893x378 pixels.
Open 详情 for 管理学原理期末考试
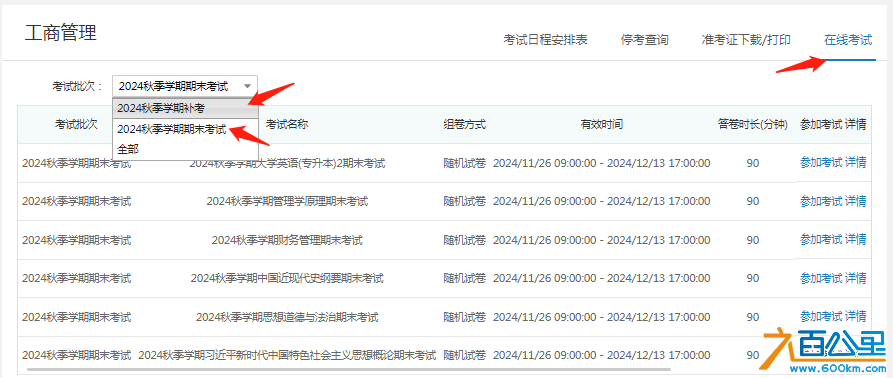coord(855,201)
